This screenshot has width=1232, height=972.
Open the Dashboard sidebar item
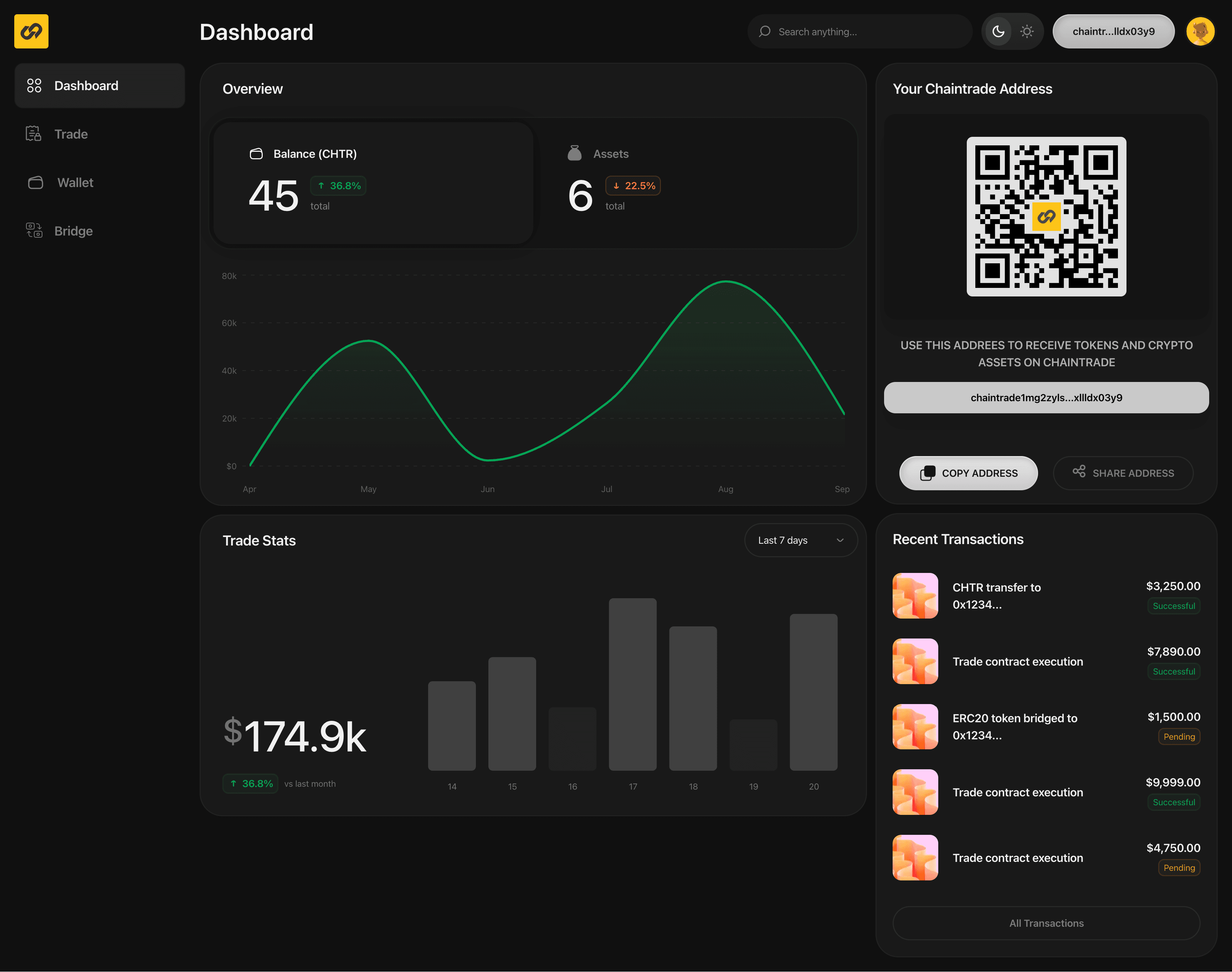[x=99, y=86]
